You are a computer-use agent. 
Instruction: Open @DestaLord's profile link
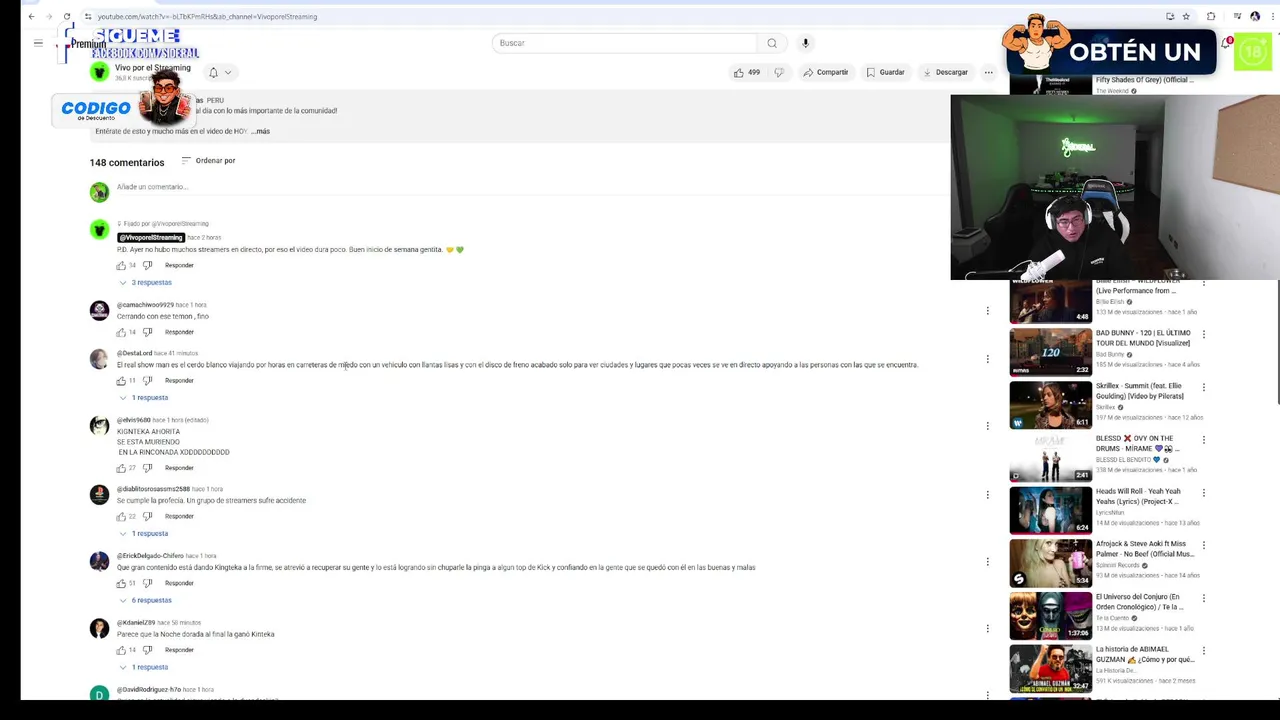[x=134, y=353]
